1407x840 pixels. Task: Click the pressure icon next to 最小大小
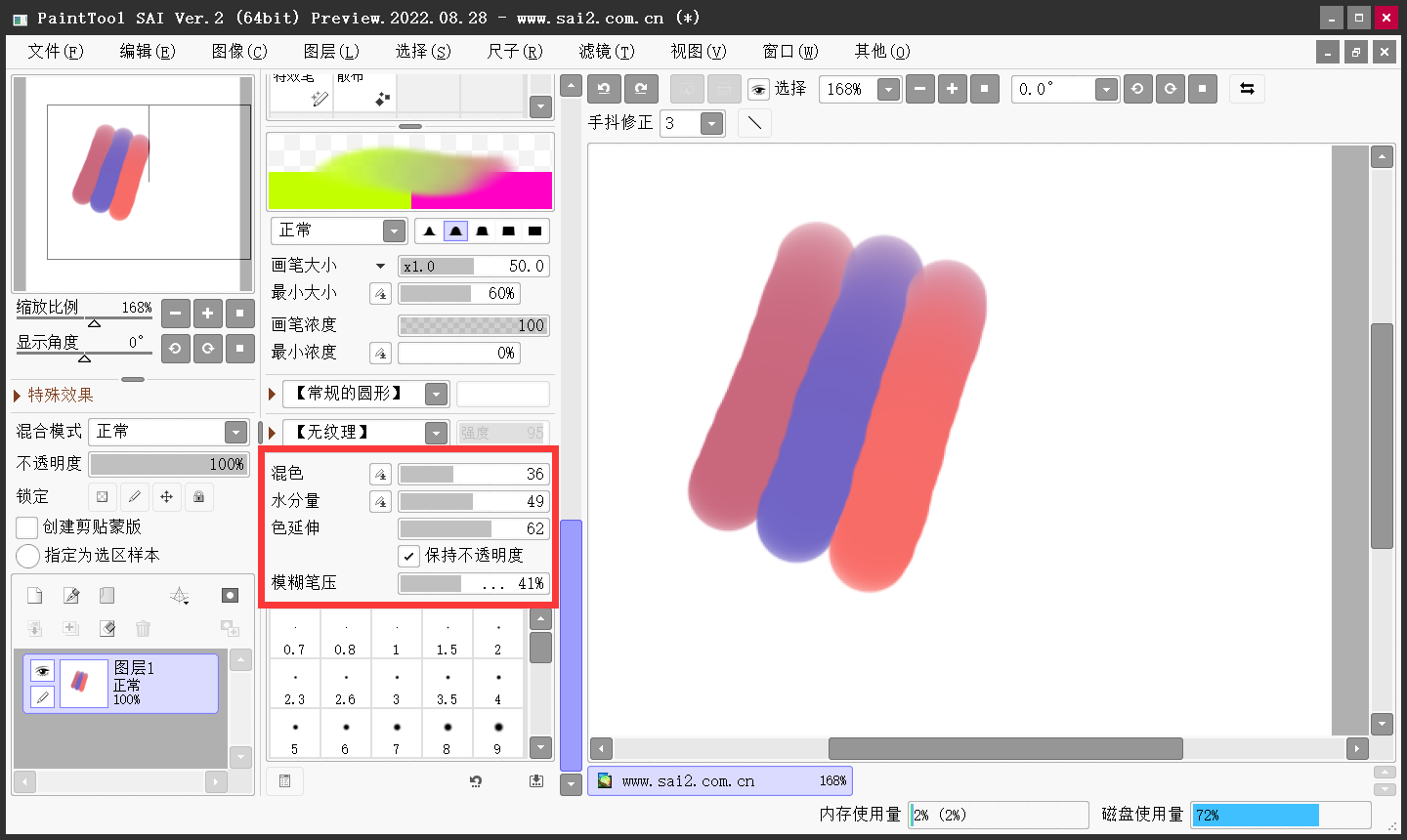tap(381, 294)
